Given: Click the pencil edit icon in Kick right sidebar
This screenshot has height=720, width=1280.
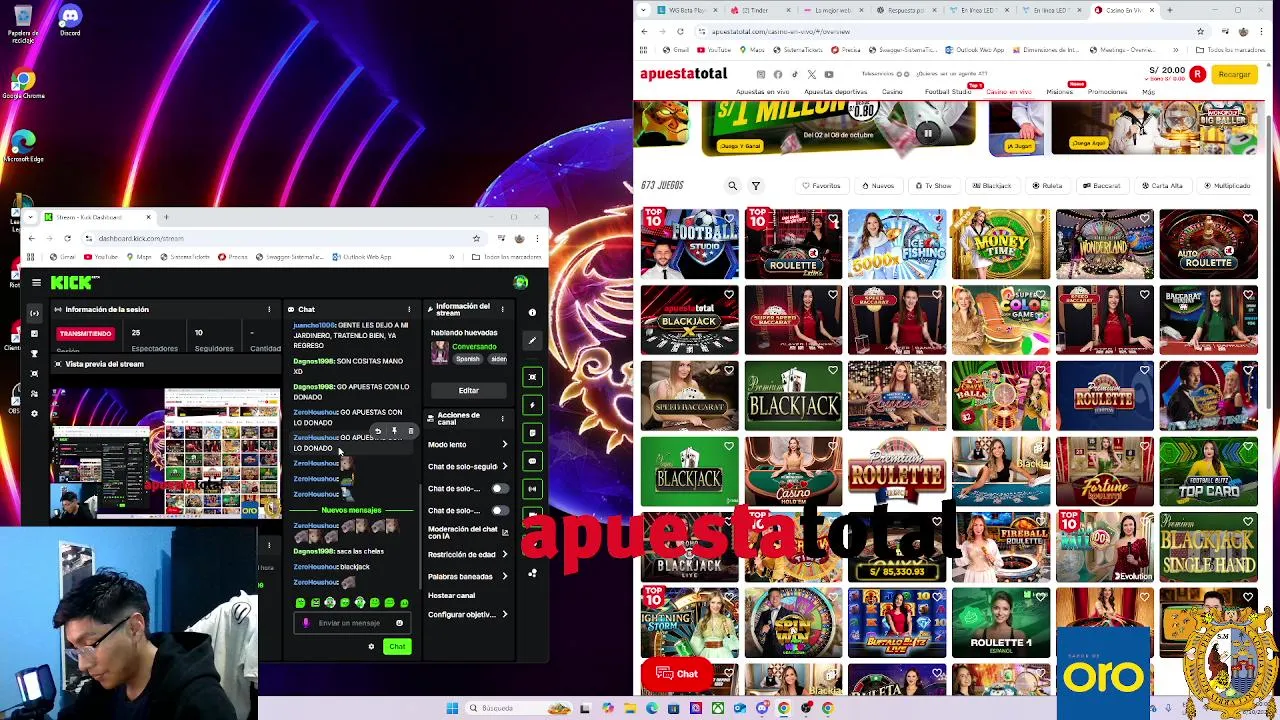Looking at the screenshot, I should click(532, 341).
